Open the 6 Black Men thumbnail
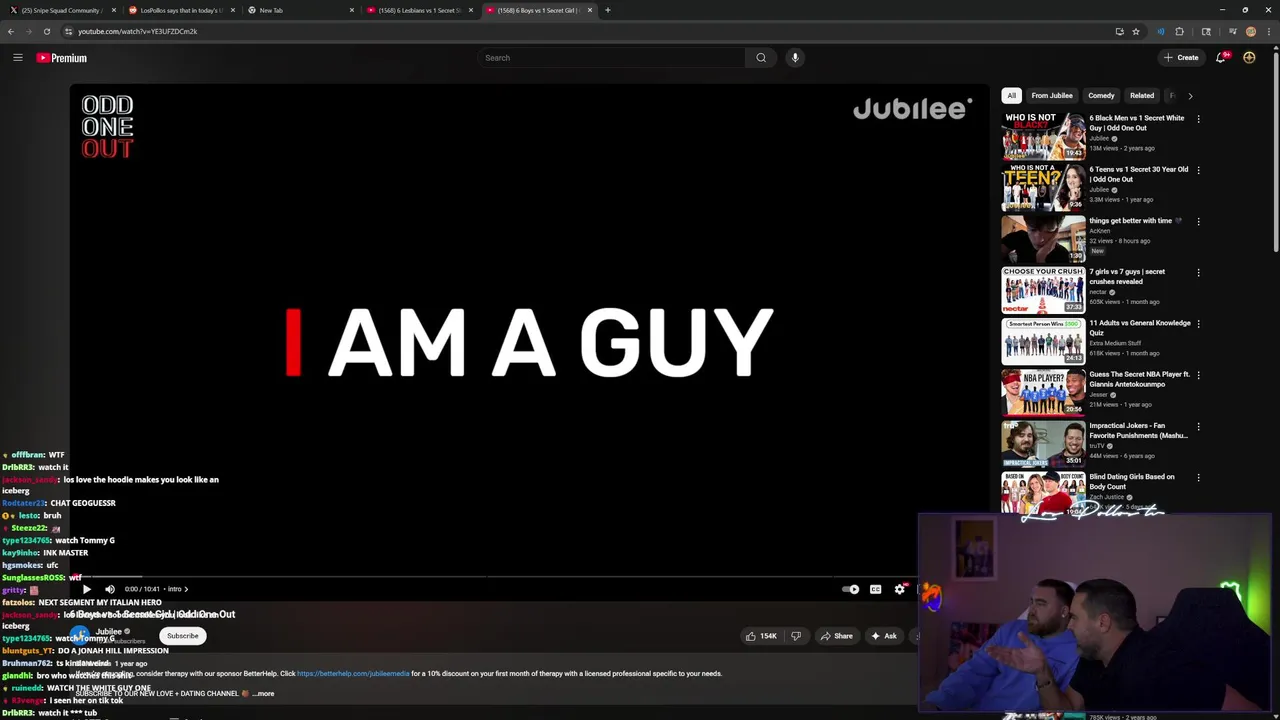Viewport: 1280px width, 720px height. pos(1043,136)
